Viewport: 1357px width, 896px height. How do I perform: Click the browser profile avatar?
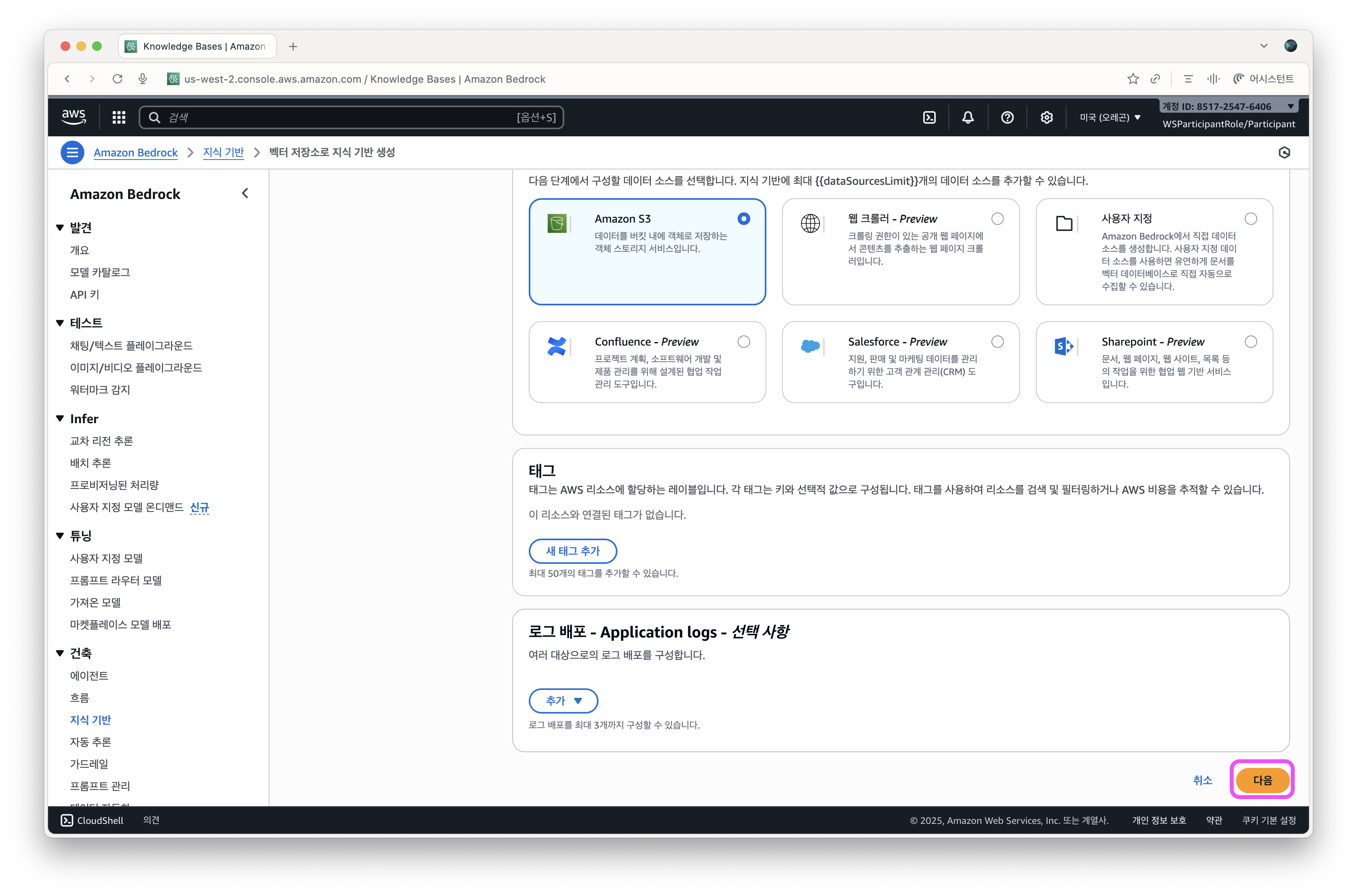(x=1290, y=46)
